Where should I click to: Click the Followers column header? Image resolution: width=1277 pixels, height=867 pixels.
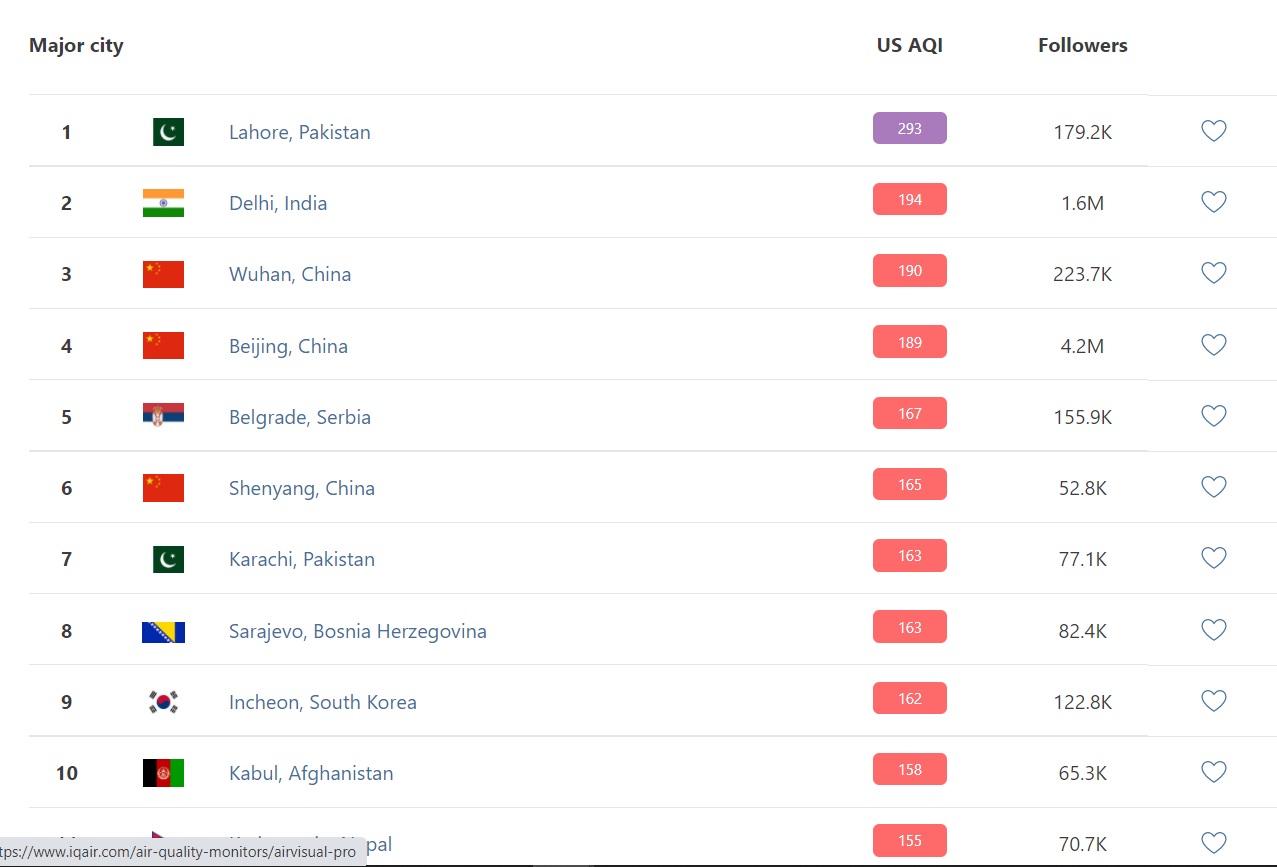point(1082,45)
